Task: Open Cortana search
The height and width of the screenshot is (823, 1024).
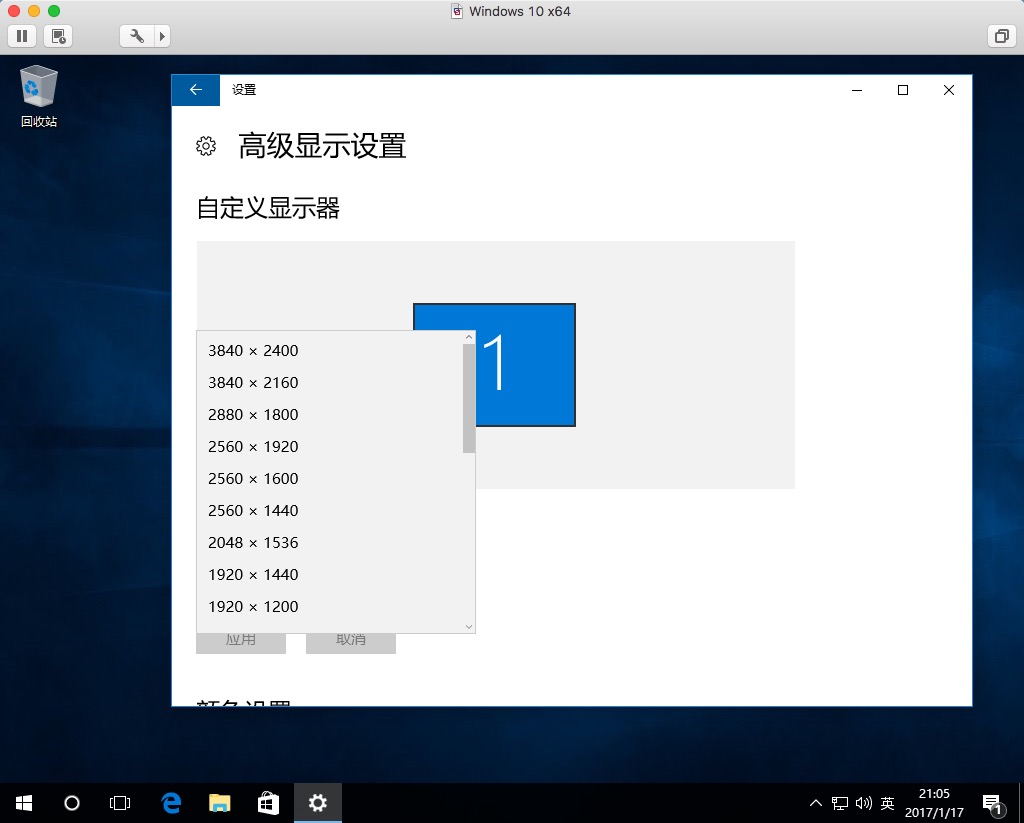Action: [x=71, y=802]
